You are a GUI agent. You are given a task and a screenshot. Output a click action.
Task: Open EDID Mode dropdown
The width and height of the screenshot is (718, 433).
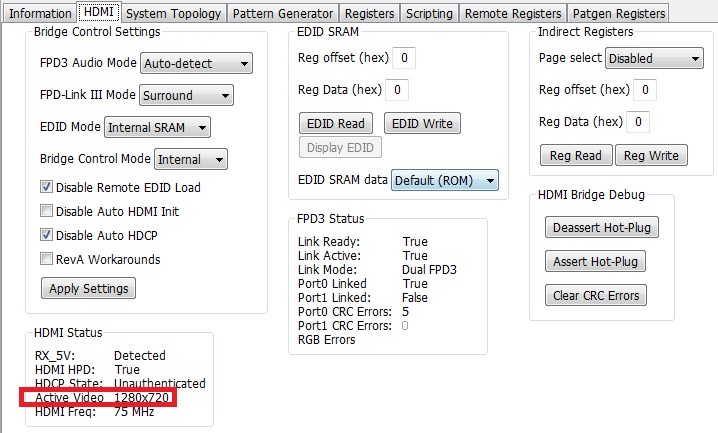point(158,127)
